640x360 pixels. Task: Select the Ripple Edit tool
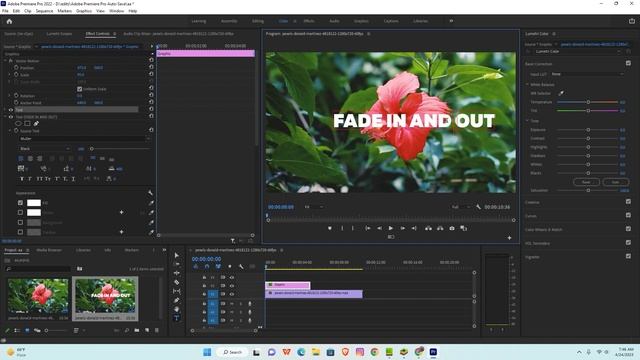176,273
